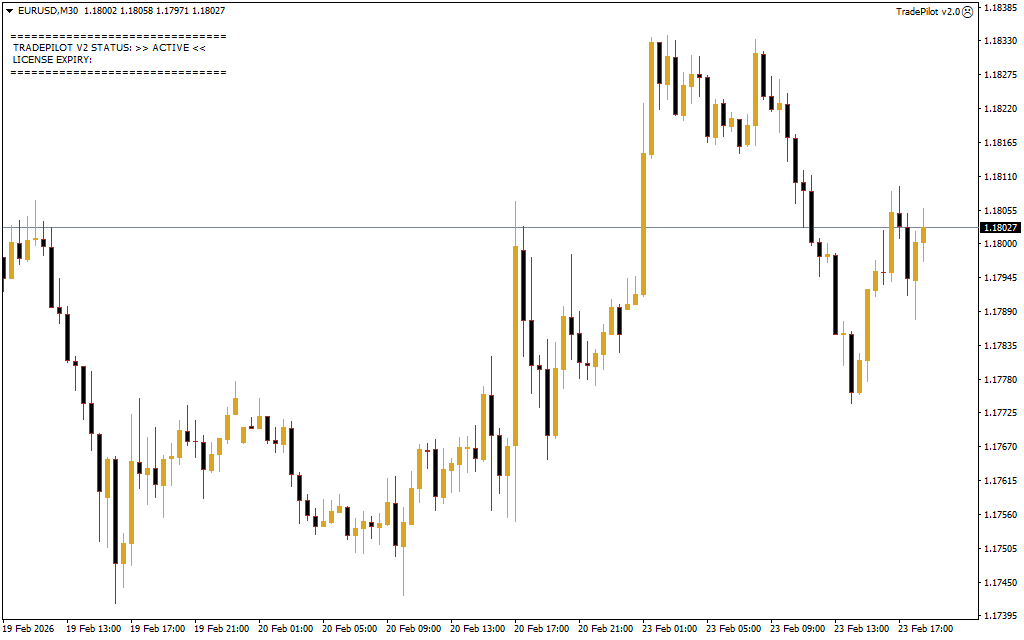The image size is (1024, 640).
Task: Click the 20 Feb 17:00 time label
Action: pyautogui.click(x=541, y=629)
